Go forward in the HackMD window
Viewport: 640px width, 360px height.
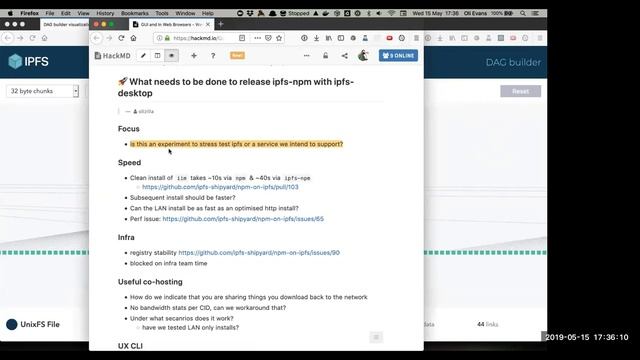click(109, 38)
